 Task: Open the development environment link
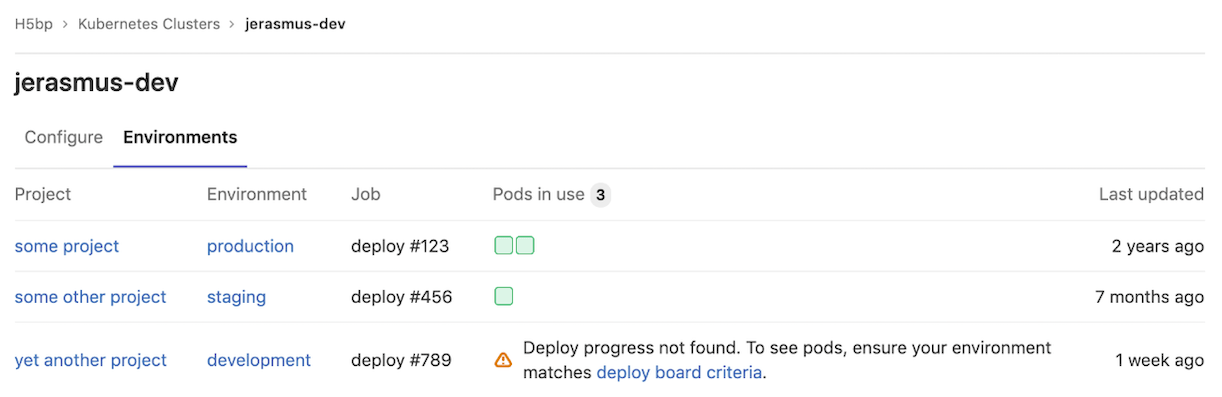click(259, 360)
